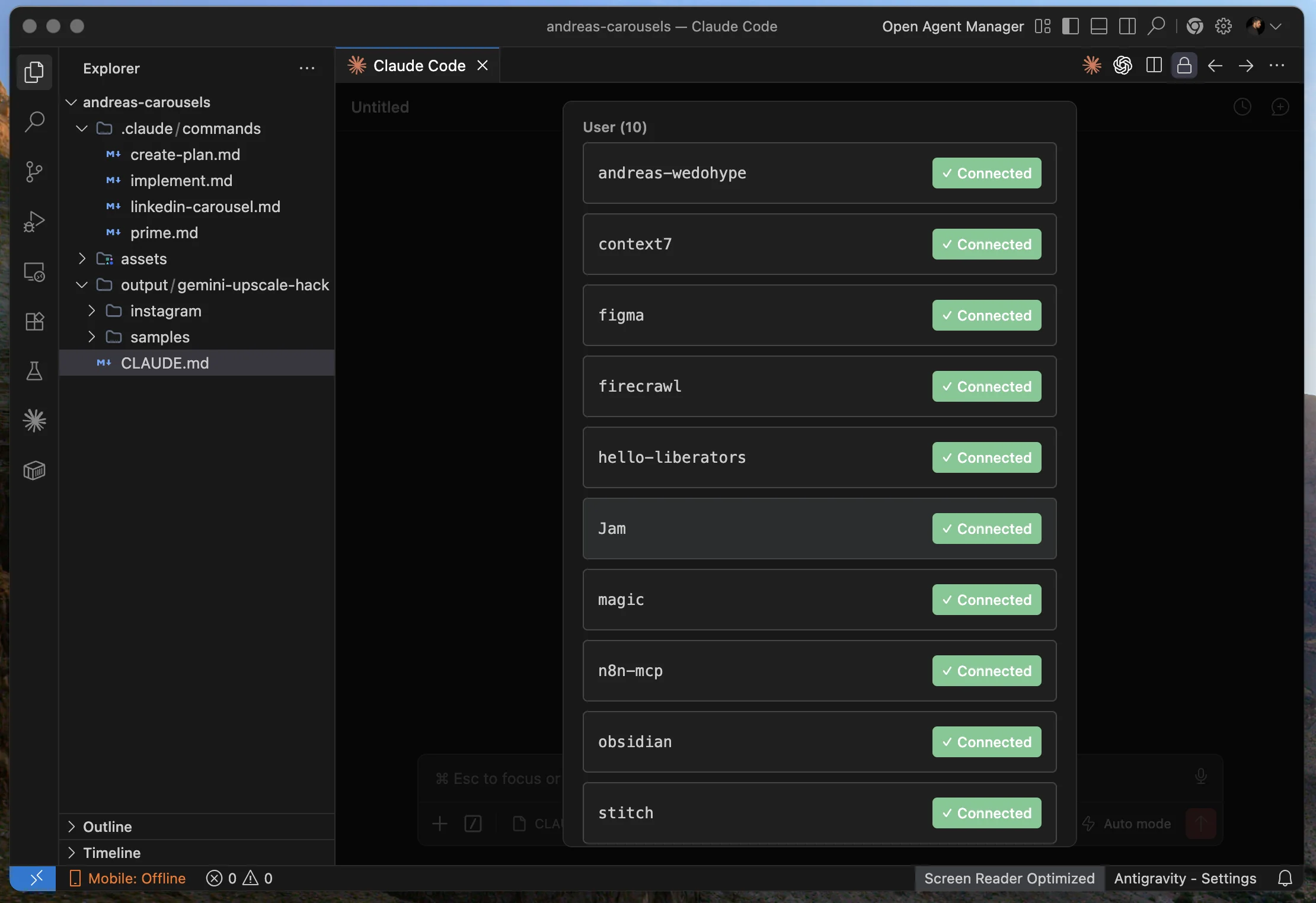
Task: Collapse the output/gemini-upscale-hack folder
Action: [x=82, y=285]
